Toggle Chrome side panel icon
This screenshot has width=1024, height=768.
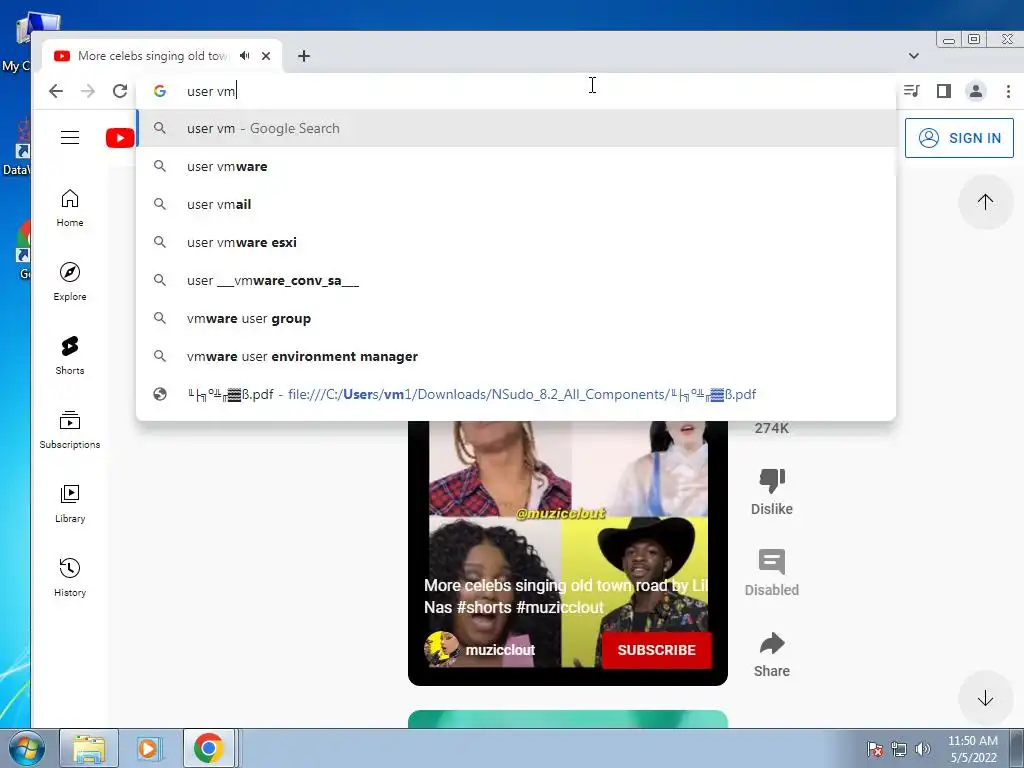pos(944,91)
